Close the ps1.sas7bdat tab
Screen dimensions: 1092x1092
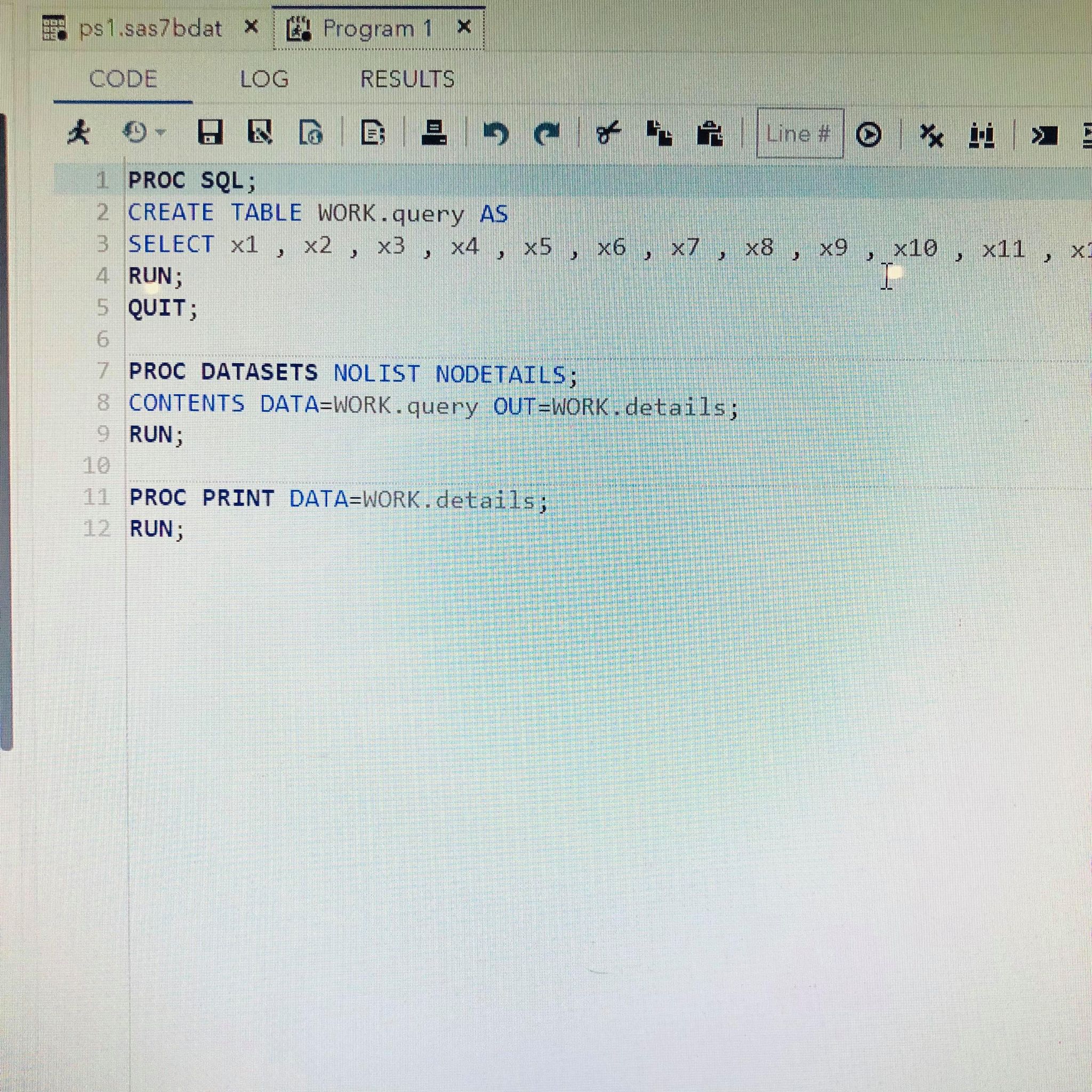tap(252, 27)
